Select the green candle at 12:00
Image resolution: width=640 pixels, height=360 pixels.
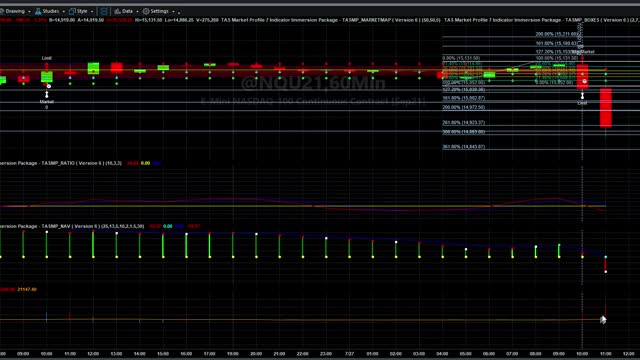pyautogui.click(x=93, y=68)
